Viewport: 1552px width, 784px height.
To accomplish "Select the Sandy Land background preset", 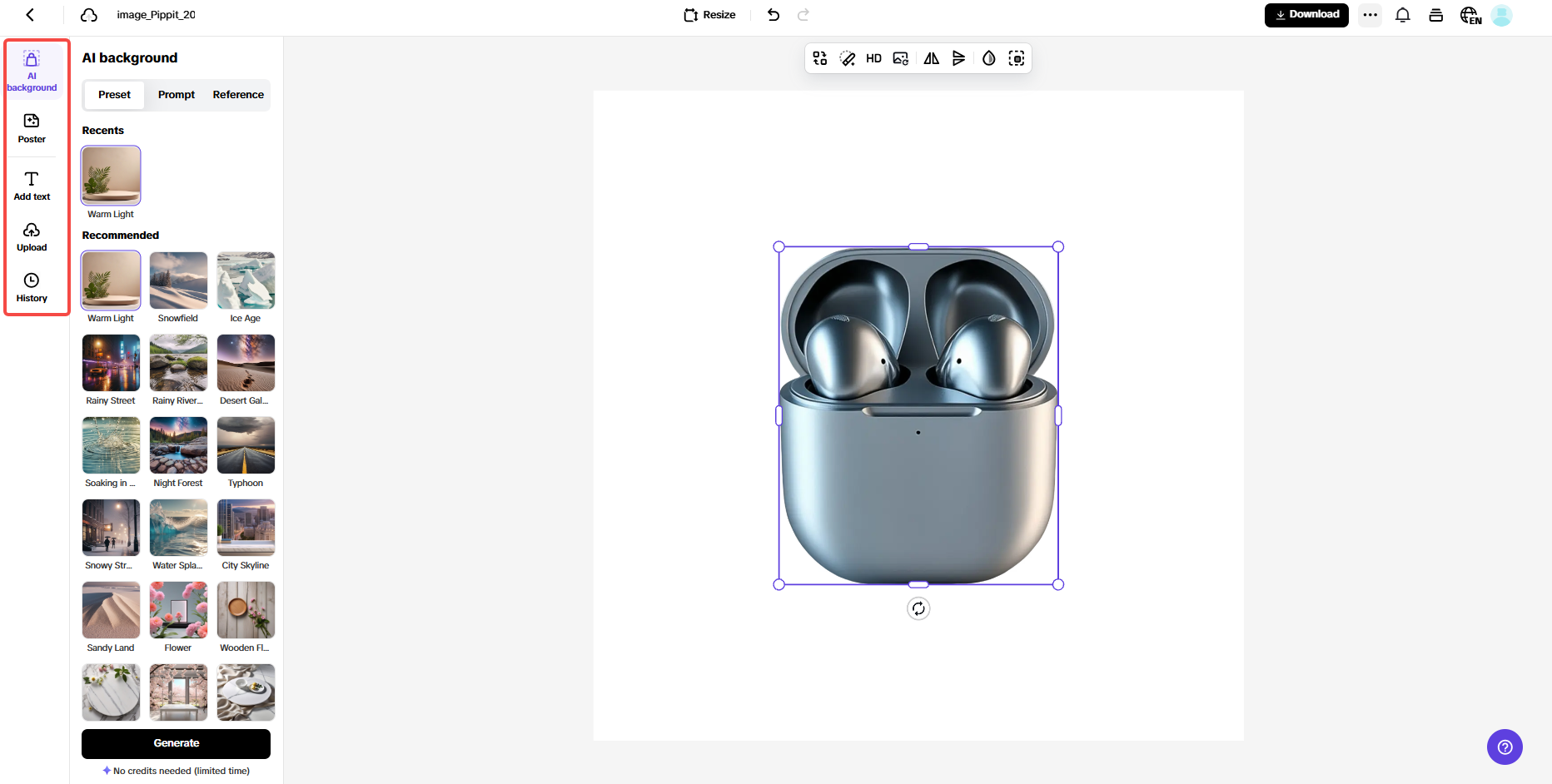I will tap(111, 610).
